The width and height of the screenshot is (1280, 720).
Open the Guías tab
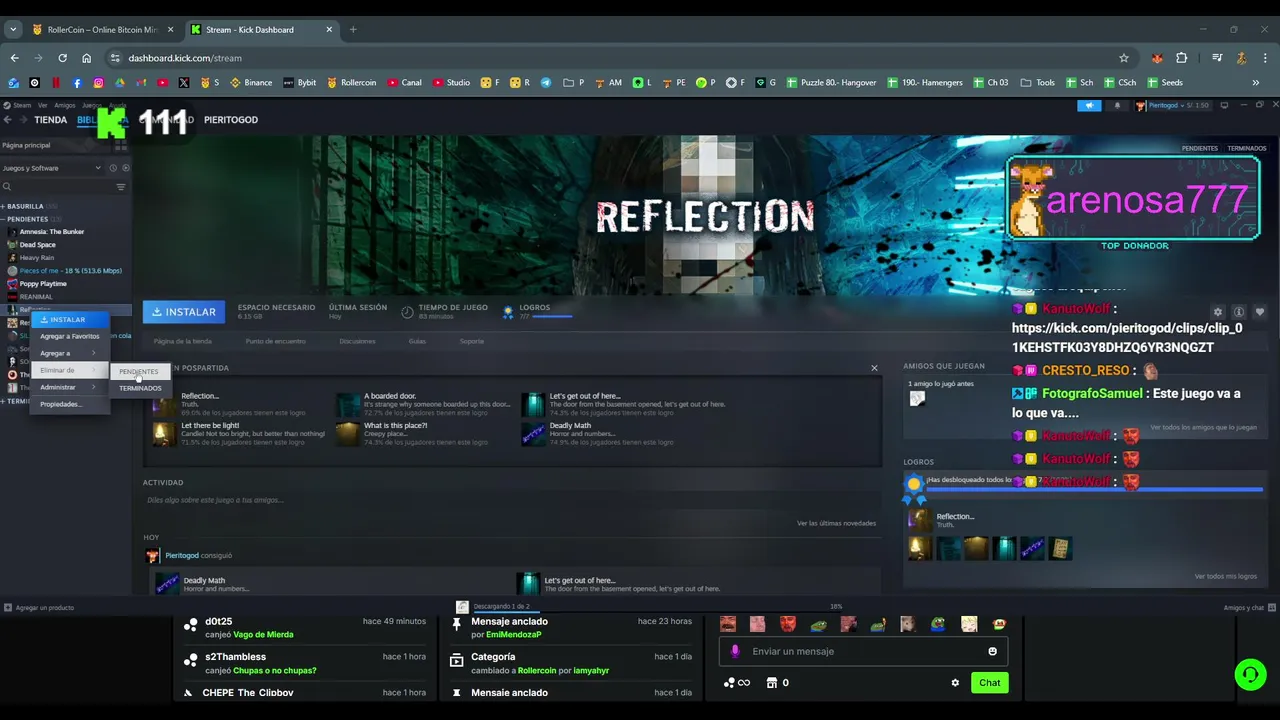[417, 341]
